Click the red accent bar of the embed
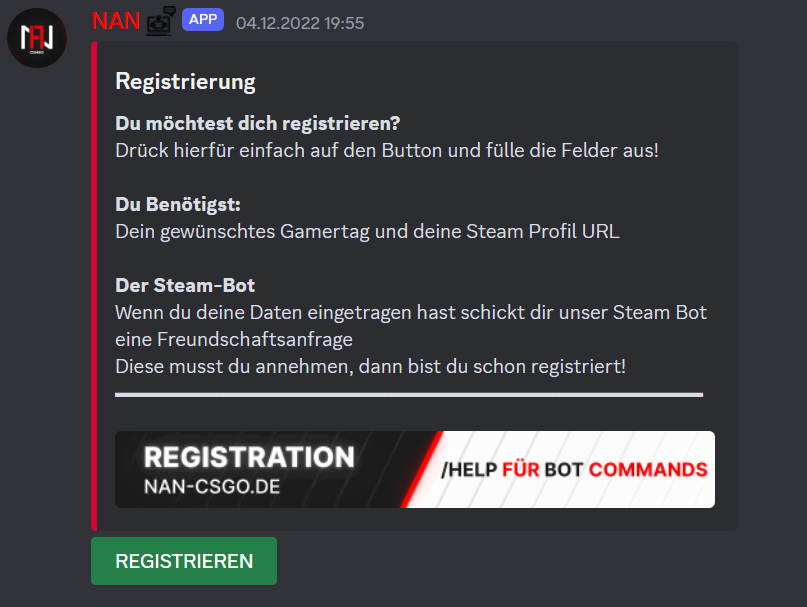This screenshot has width=807, height=607. [94, 286]
